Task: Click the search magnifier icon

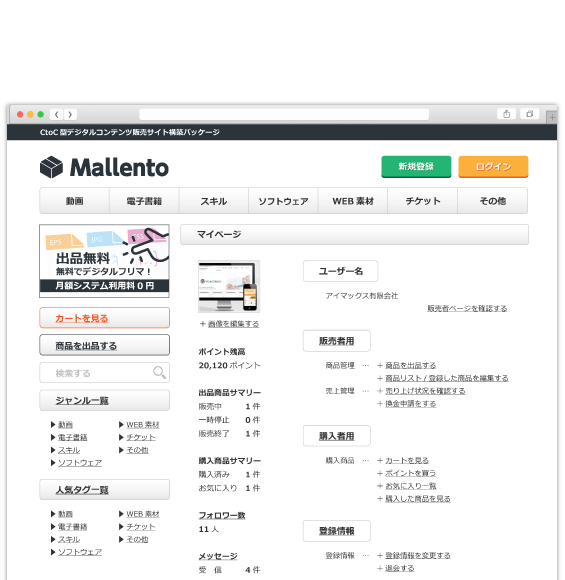Action: [159, 372]
